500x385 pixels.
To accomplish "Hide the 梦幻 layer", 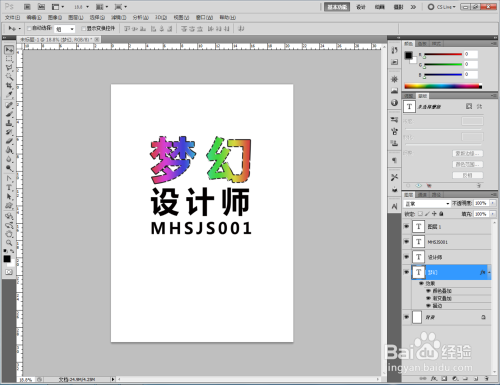I will click(406, 272).
